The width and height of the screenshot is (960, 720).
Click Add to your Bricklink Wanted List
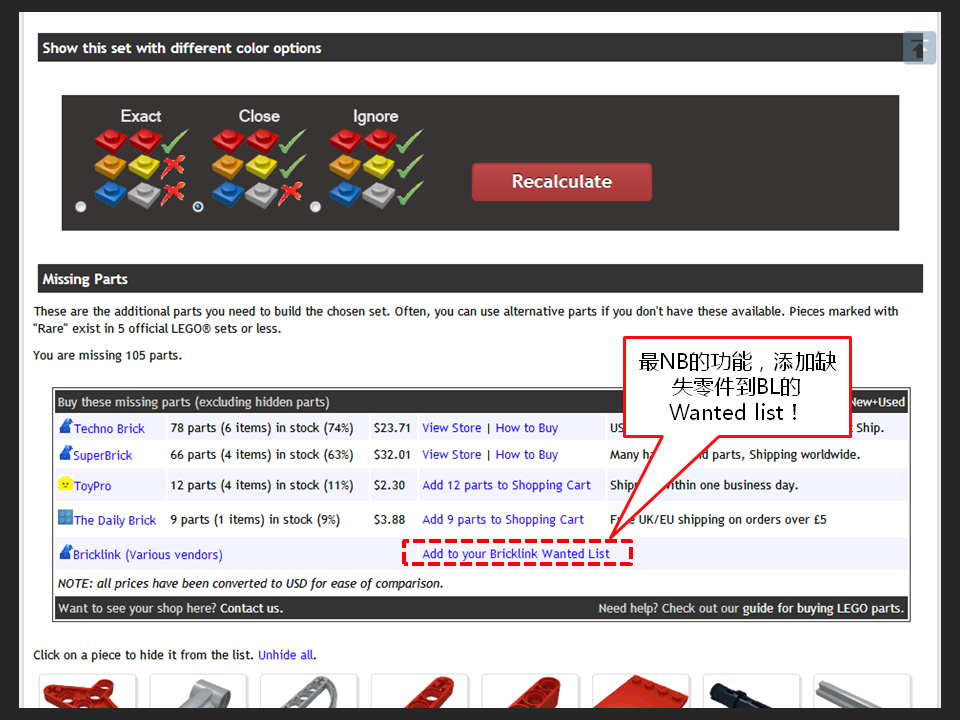pyautogui.click(x=516, y=553)
